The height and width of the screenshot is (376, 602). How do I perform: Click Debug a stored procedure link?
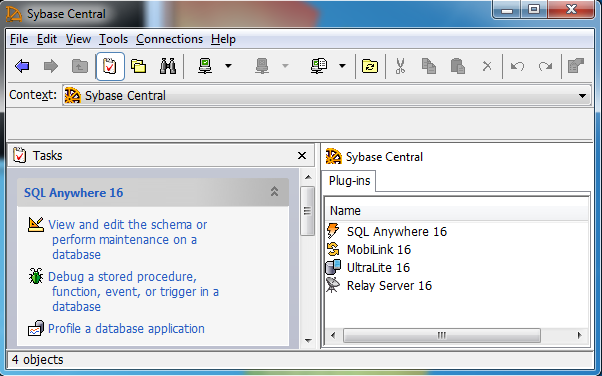click(133, 292)
